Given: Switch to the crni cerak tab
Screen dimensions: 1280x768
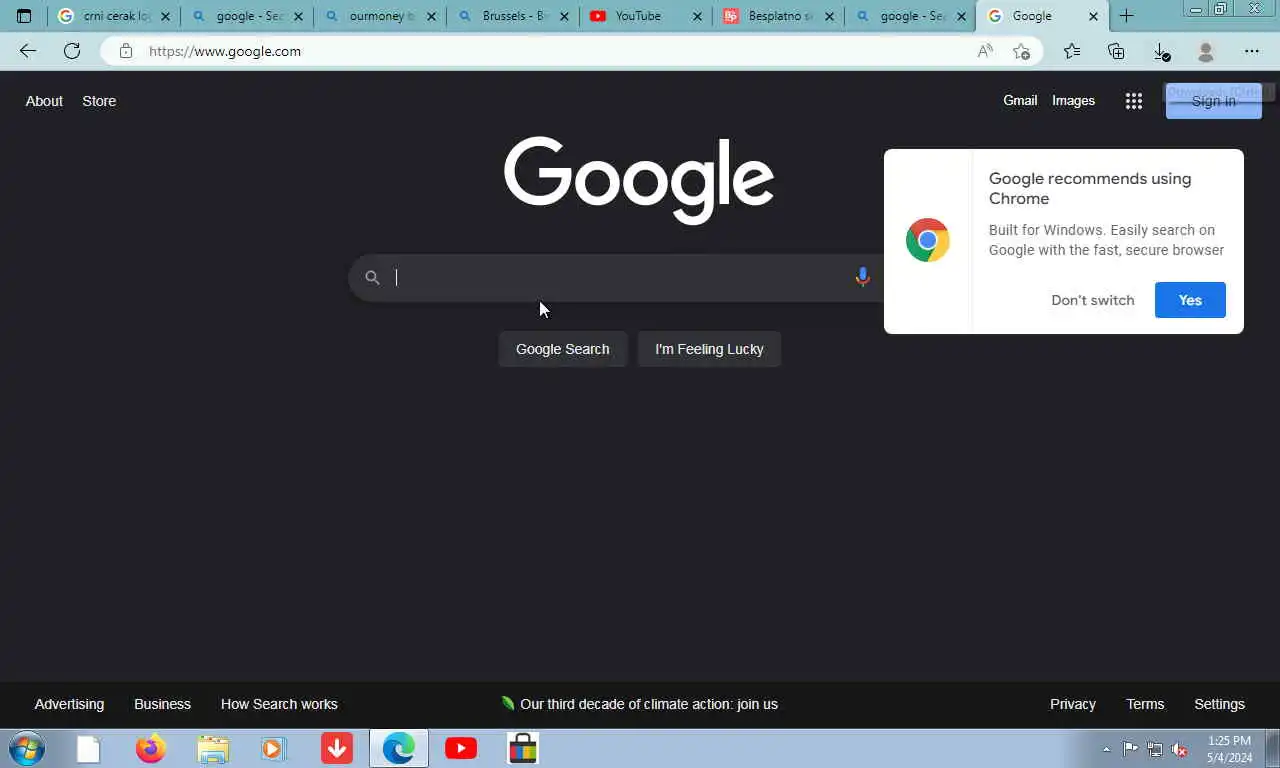Looking at the screenshot, I should point(114,16).
